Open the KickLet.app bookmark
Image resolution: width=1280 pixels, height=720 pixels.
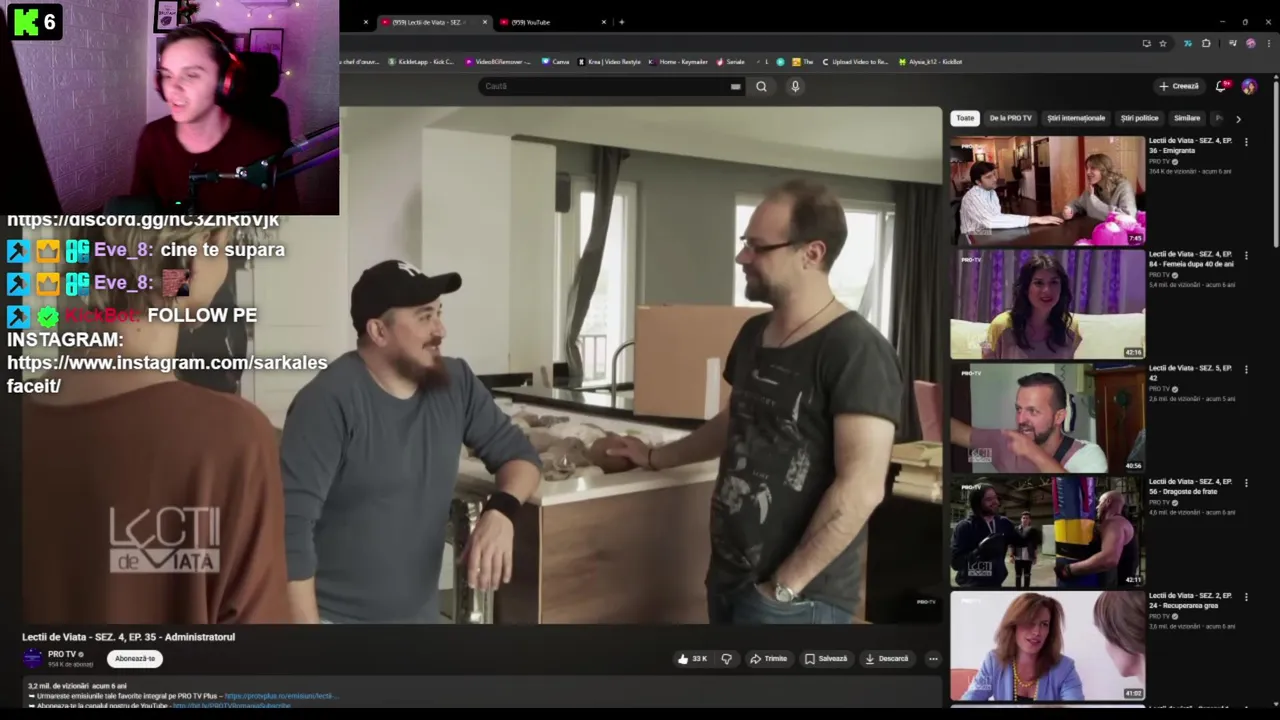(421, 62)
